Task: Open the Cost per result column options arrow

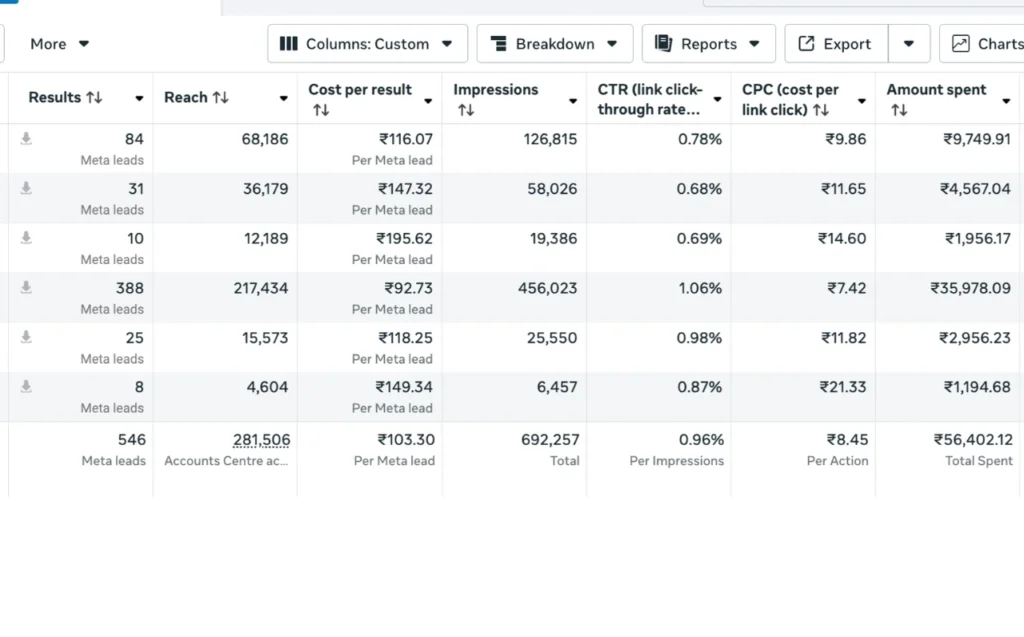Action: click(428, 101)
